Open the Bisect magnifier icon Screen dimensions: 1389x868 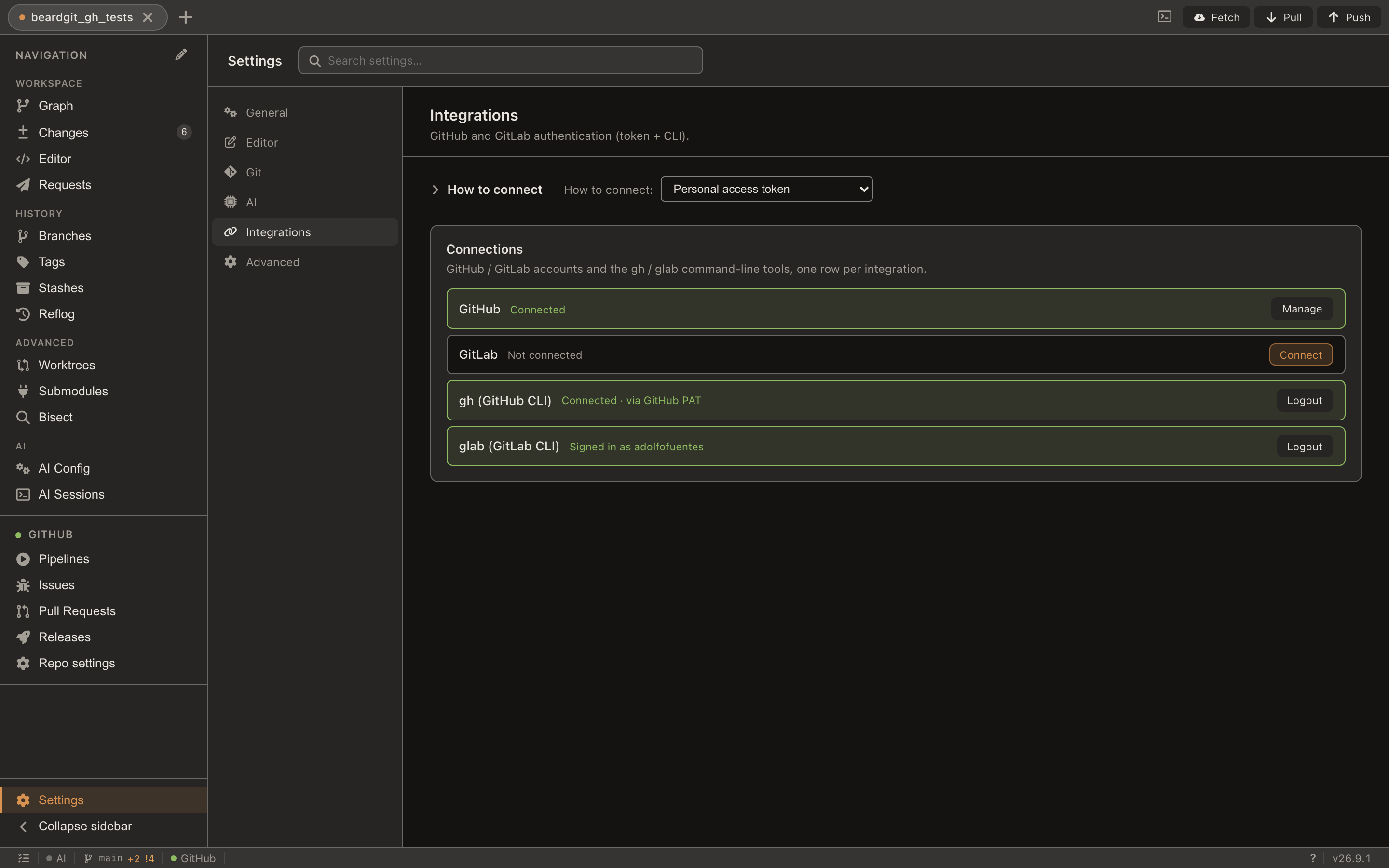(23, 417)
